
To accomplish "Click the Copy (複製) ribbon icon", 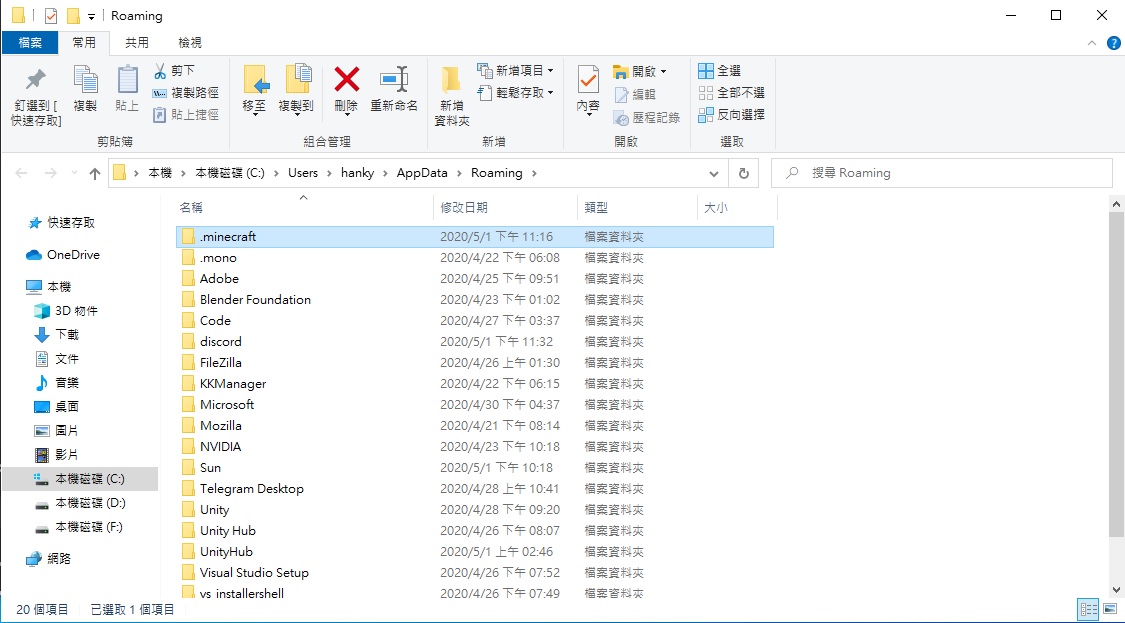I will tap(85, 81).
